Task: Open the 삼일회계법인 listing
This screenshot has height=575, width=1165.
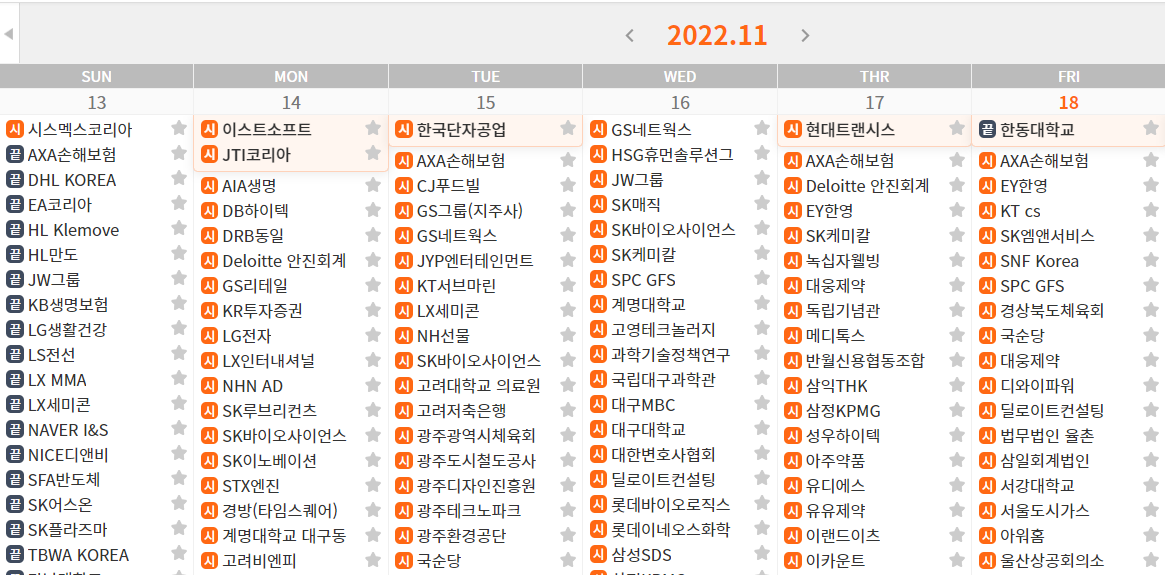Action: pyautogui.click(x=1045, y=461)
